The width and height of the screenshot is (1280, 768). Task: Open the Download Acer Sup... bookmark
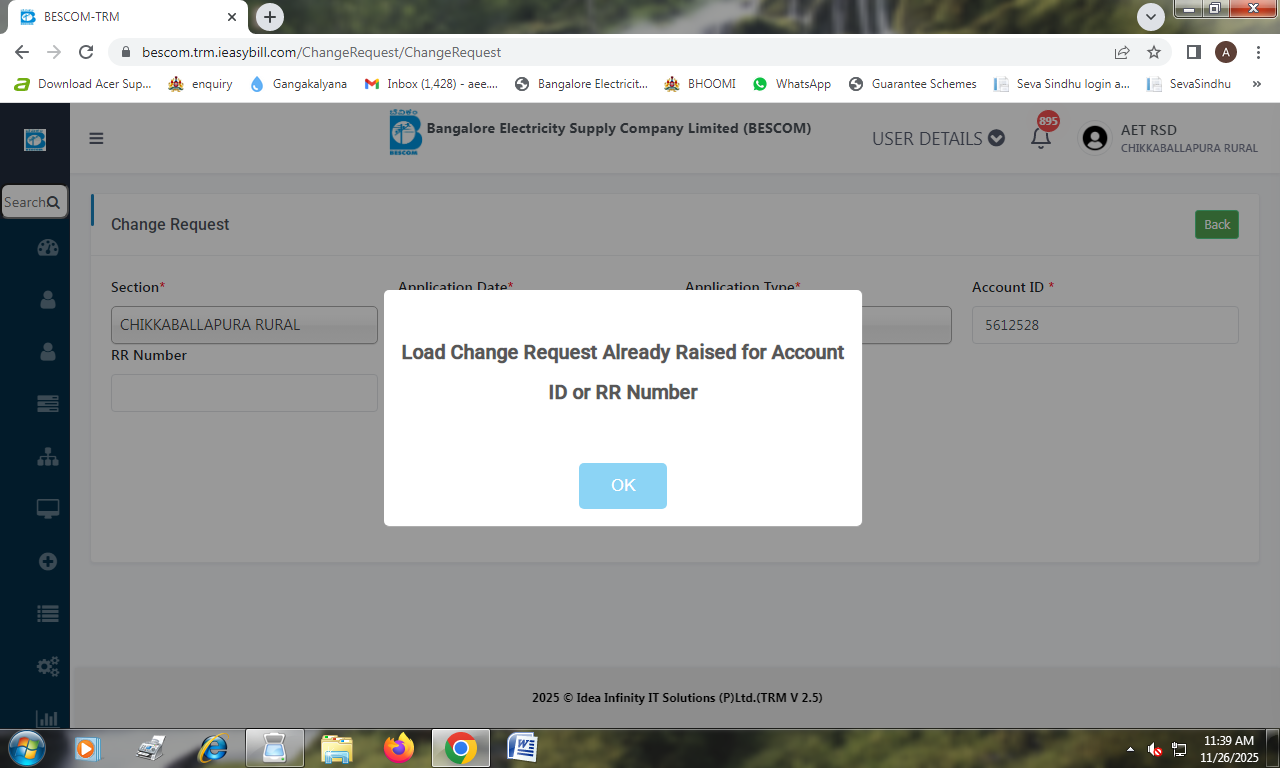coord(82,84)
